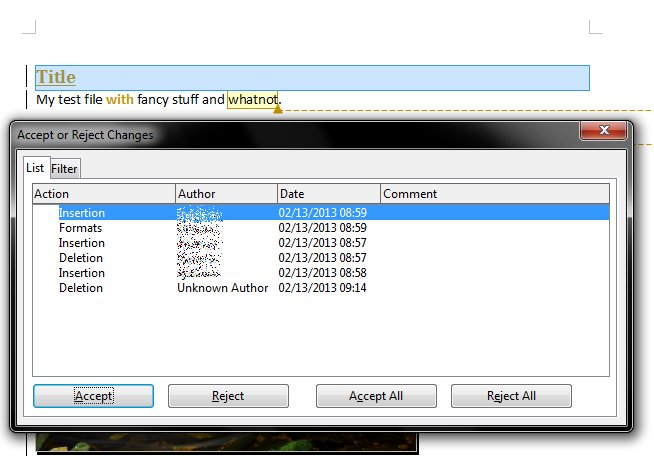Accept the selected change
Viewport: 654px width, 467px height.
coord(93,396)
